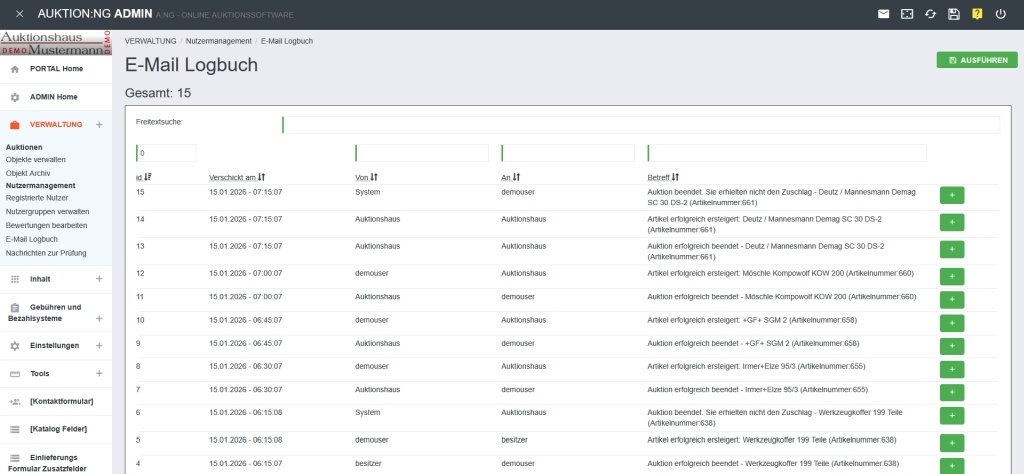The height and width of the screenshot is (474, 1024).
Task: Sort by id column arrow icon
Action: tap(148, 177)
